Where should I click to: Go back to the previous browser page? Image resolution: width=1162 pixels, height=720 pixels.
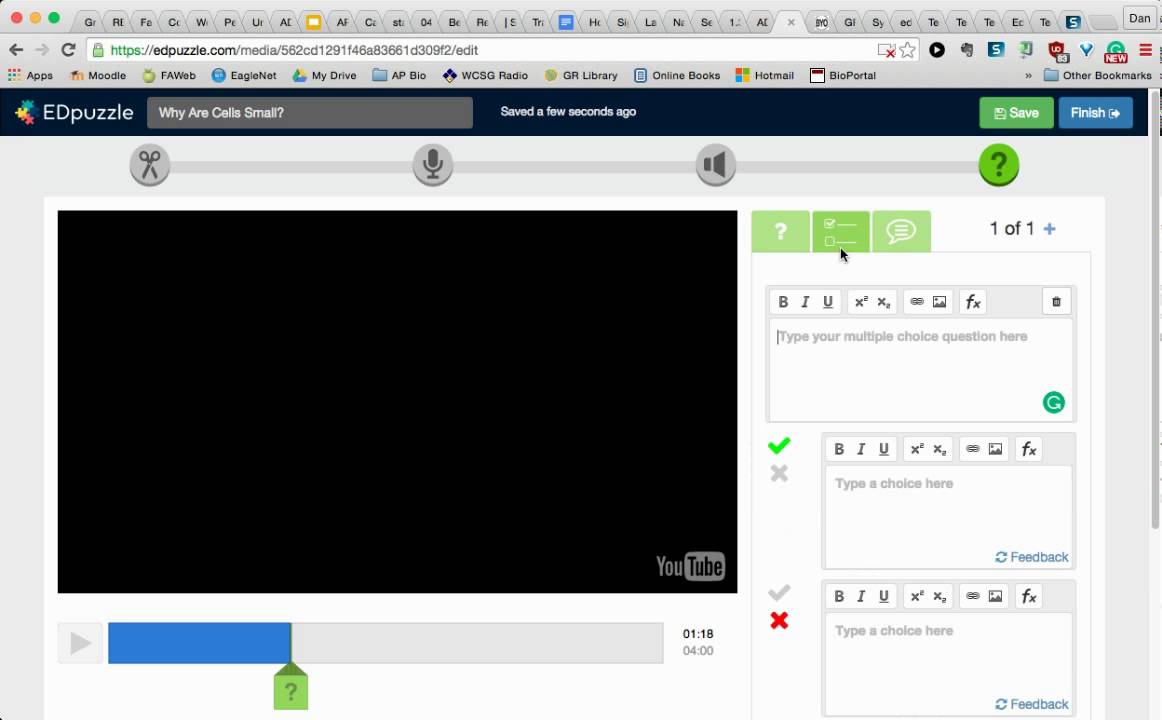16,50
